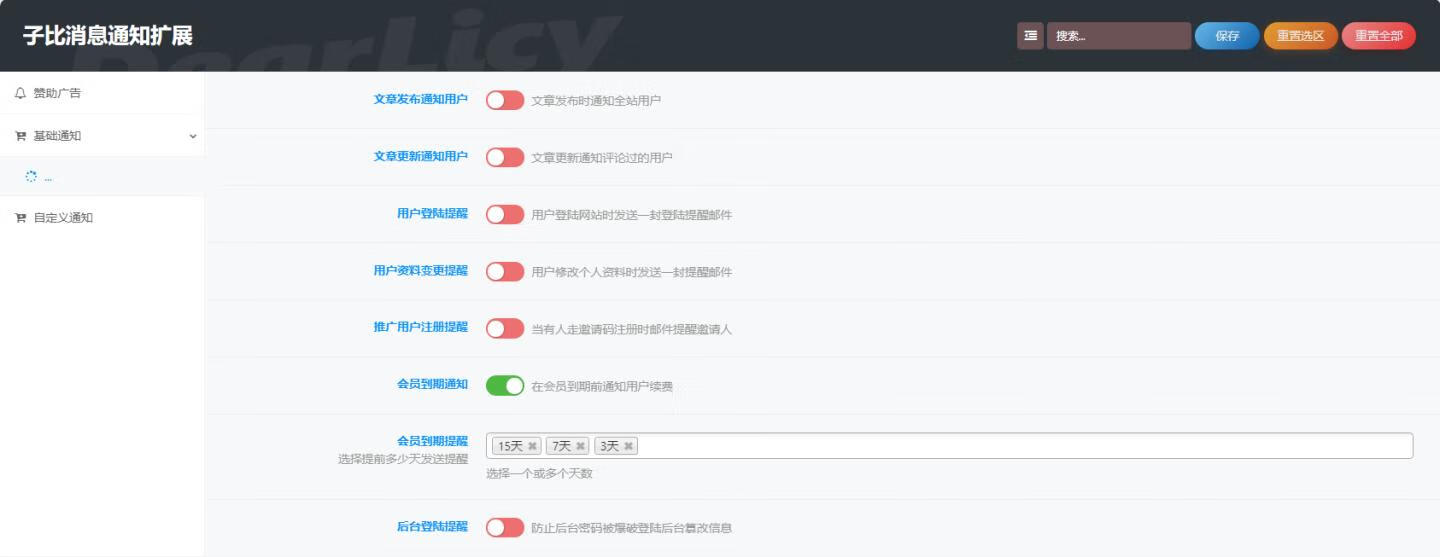Click the 文章发布通知用户 label

click(420, 100)
